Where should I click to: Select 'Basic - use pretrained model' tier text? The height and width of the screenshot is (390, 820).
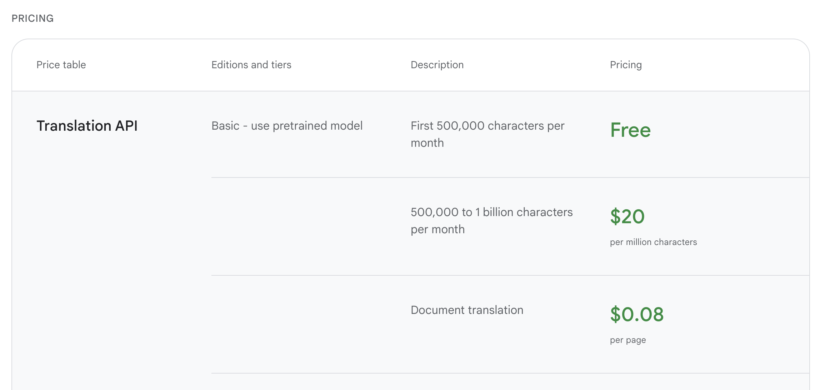287,126
